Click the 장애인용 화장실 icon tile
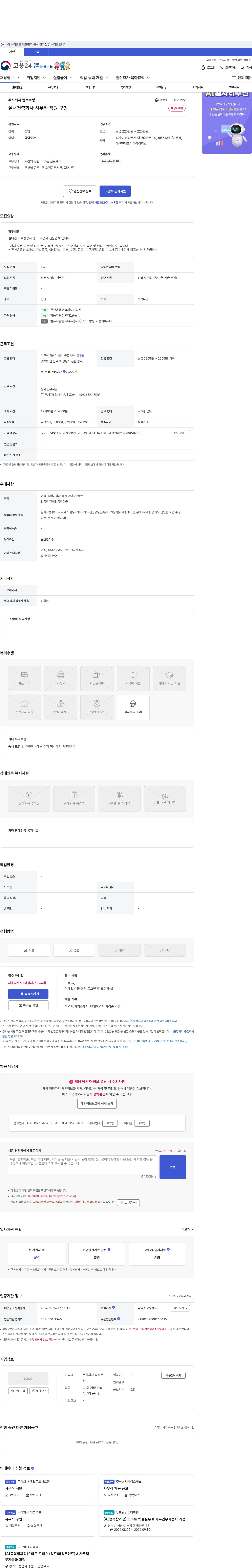The width and height of the screenshot is (252, 1568). click(120, 799)
